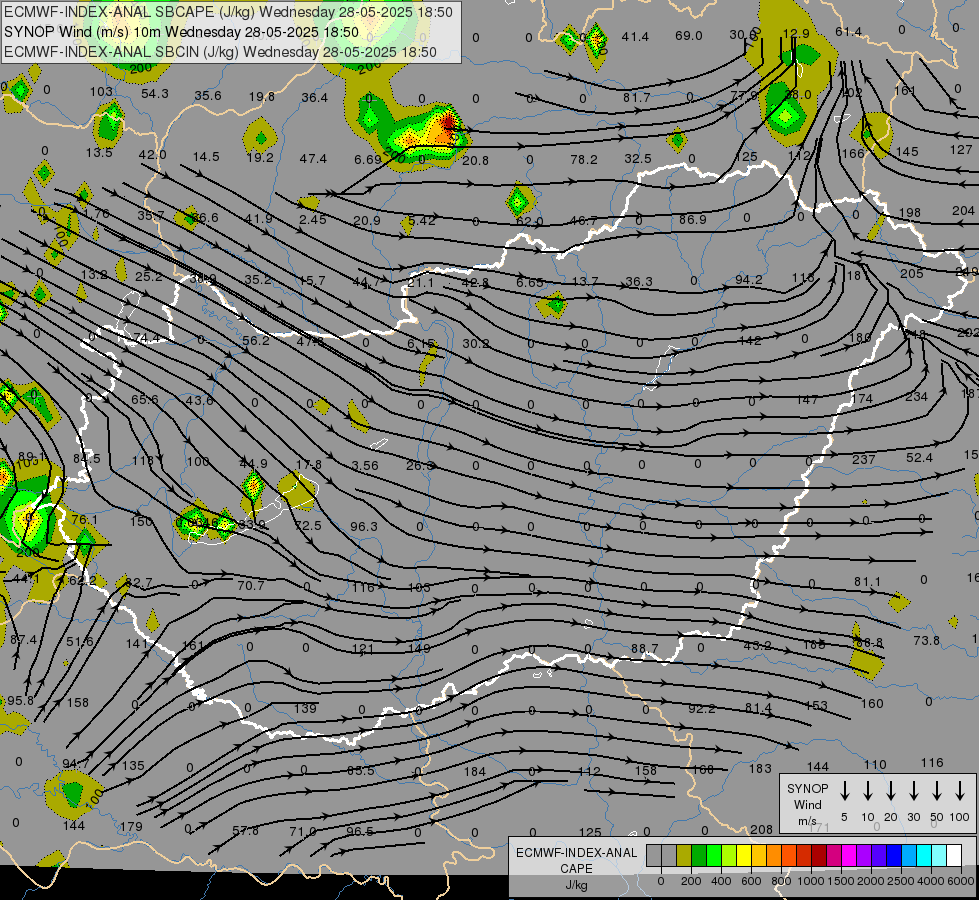Image resolution: width=979 pixels, height=900 pixels.
Task: Click the 86.9 value on the map
Action: point(692,219)
